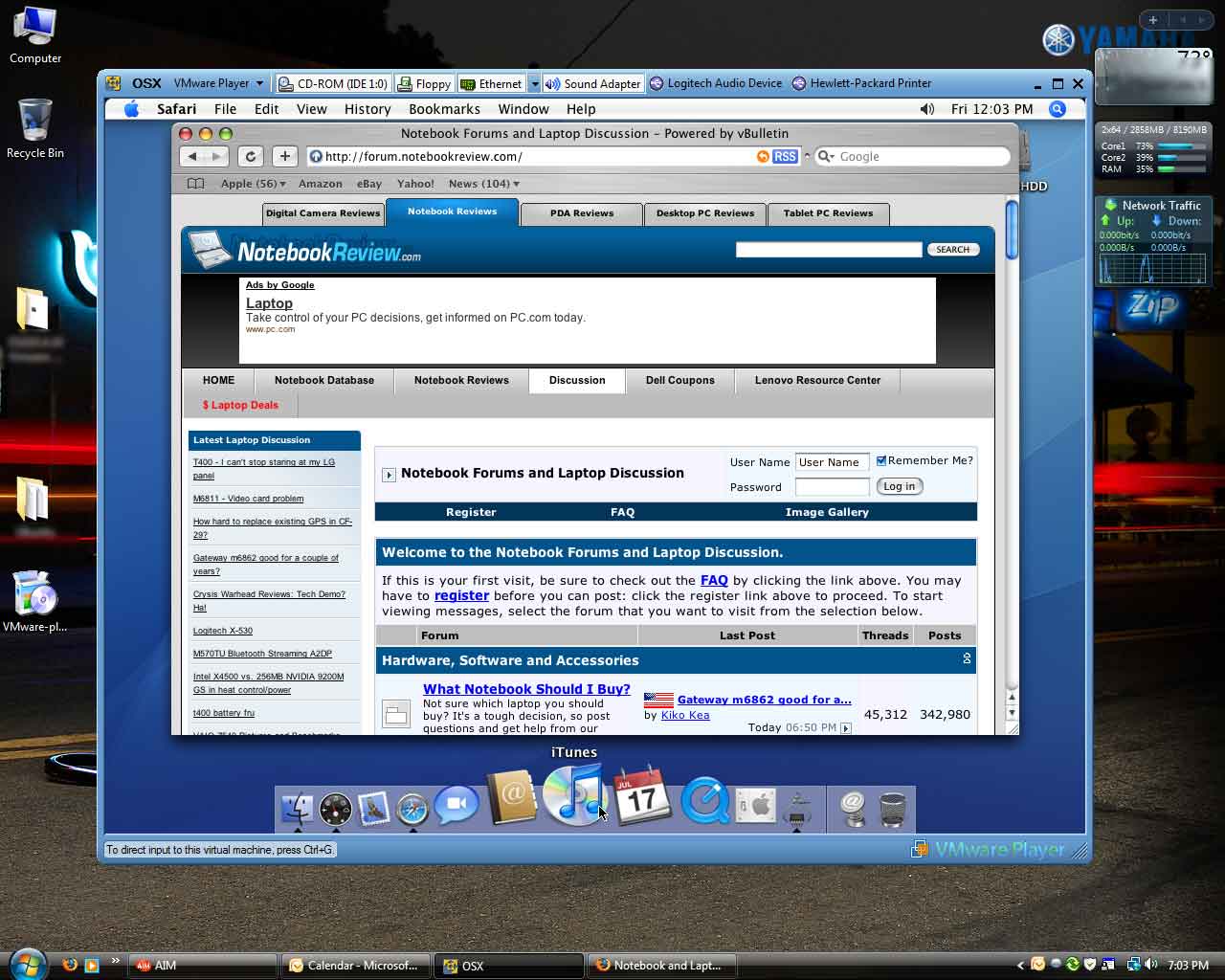Image resolution: width=1225 pixels, height=980 pixels.
Task: Expand the News (104) bookmarks dropdown
Action: tap(484, 184)
